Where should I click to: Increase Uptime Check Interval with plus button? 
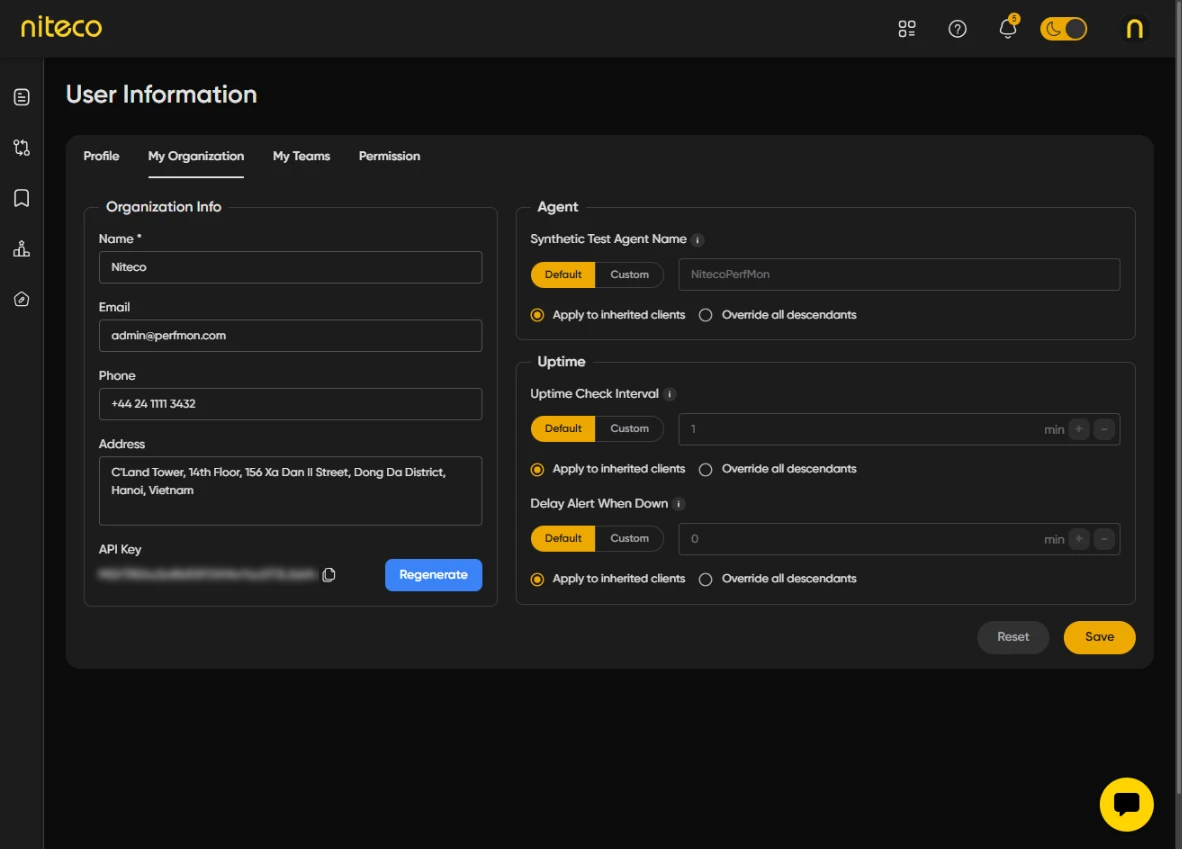(1078, 429)
